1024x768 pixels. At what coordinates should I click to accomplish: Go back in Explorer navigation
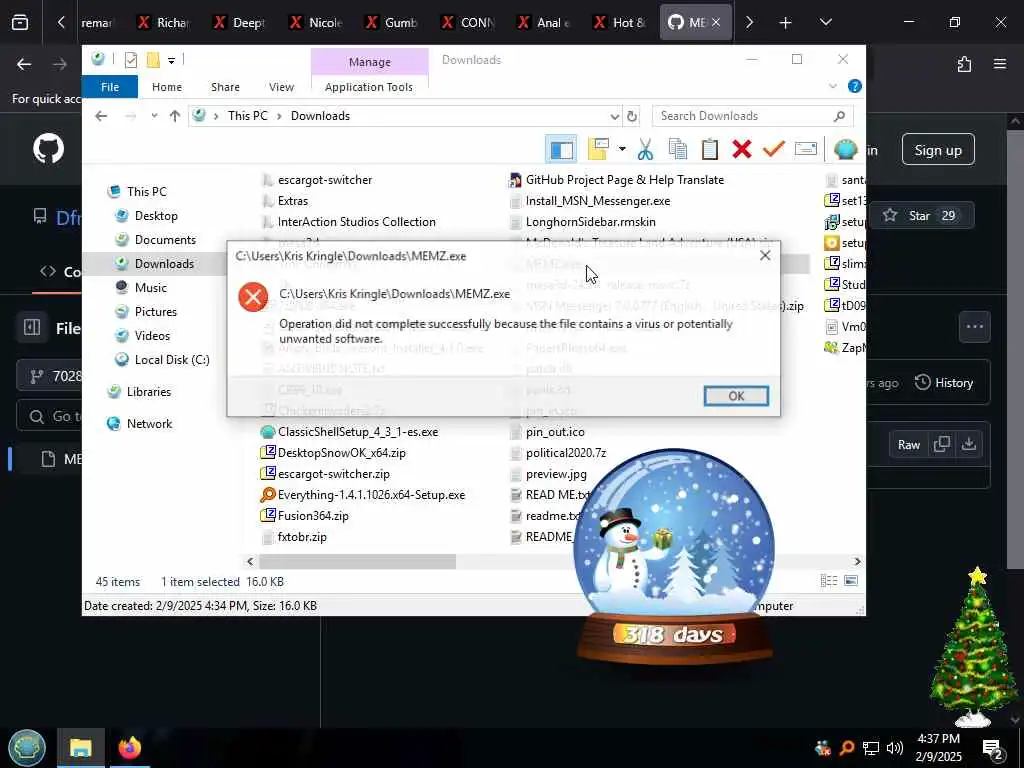point(101,116)
